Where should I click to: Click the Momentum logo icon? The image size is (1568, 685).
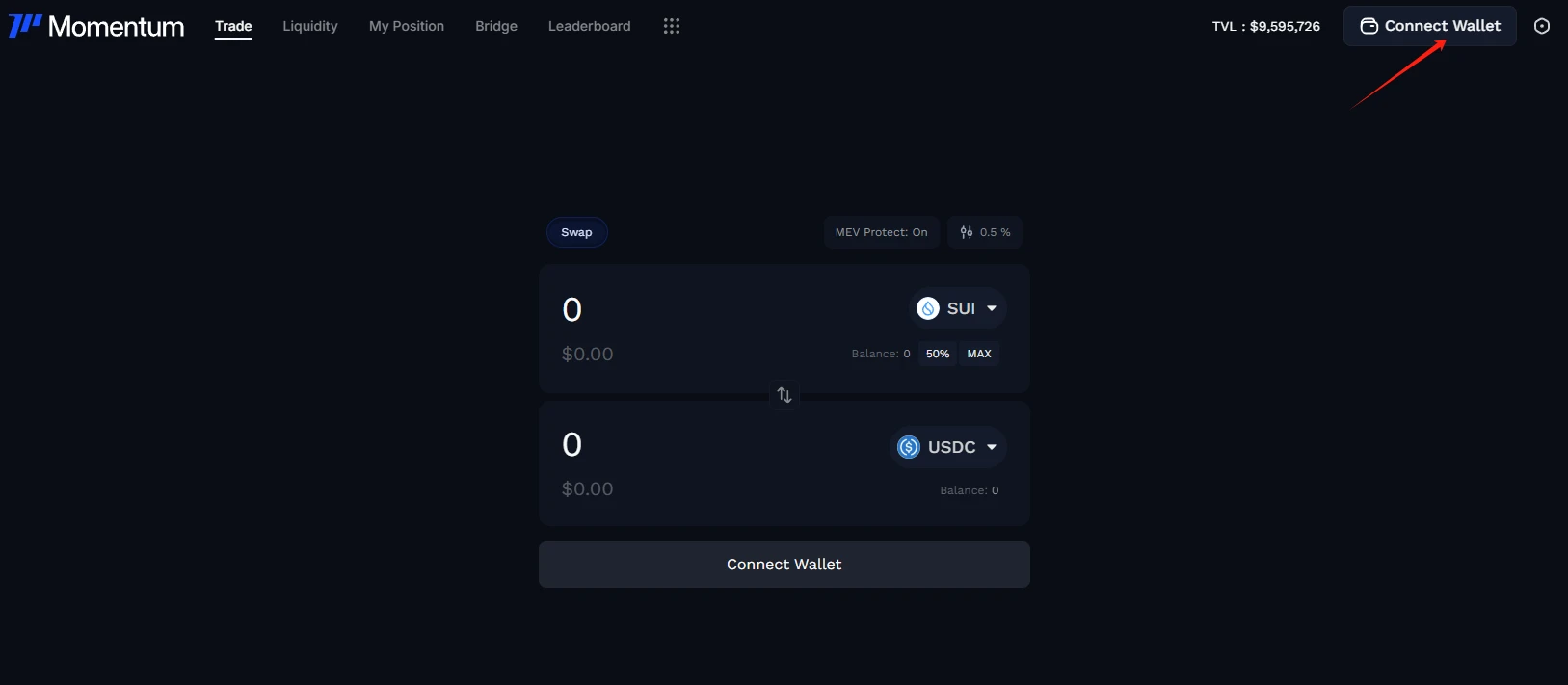click(x=25, y=26)
